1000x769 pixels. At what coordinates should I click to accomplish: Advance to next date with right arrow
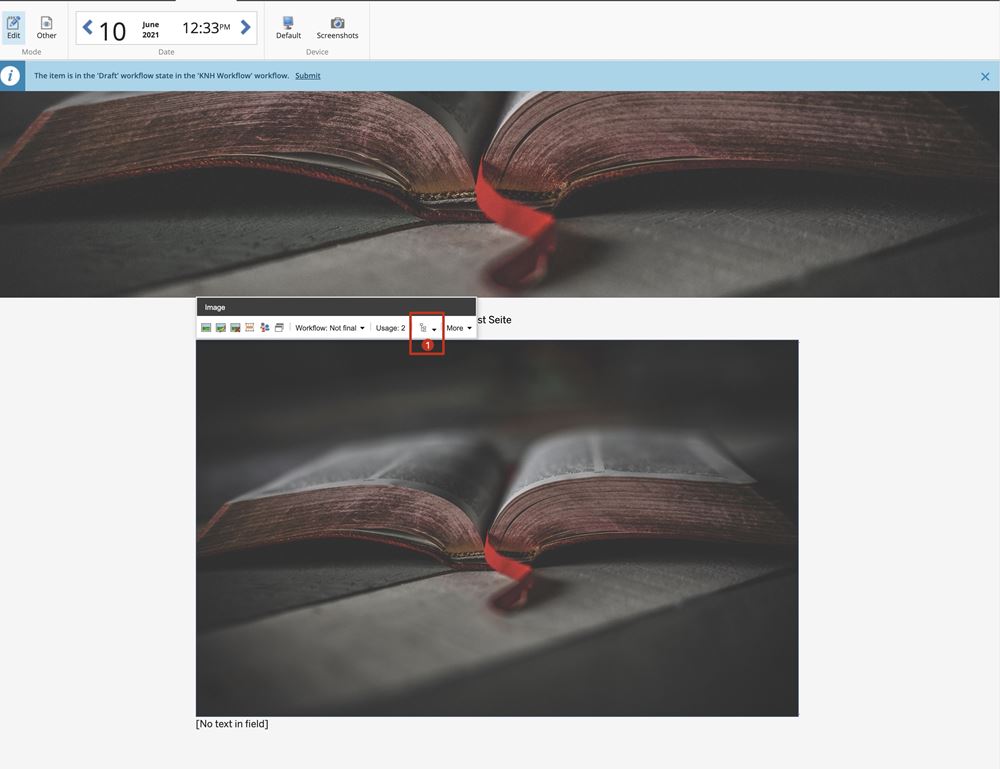(x=245, y=28)
